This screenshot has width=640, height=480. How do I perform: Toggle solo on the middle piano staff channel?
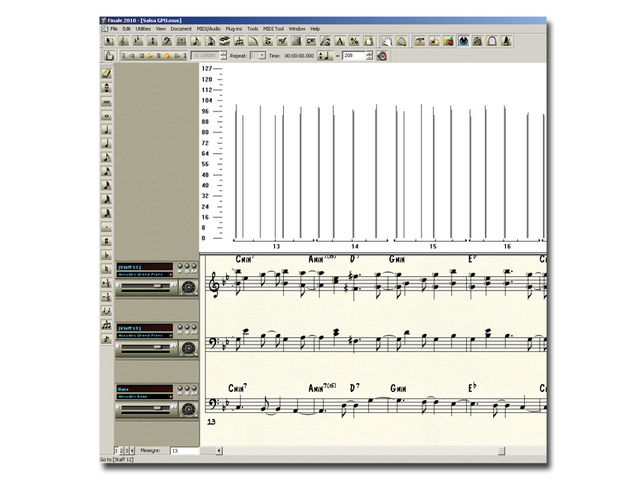coord(187,327)
